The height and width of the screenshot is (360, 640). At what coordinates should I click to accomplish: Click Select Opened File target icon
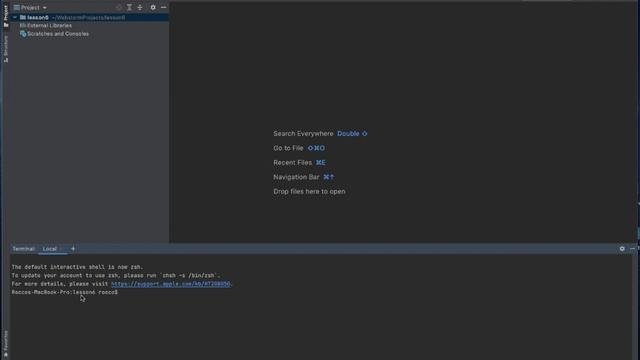(x=119, y=7)
